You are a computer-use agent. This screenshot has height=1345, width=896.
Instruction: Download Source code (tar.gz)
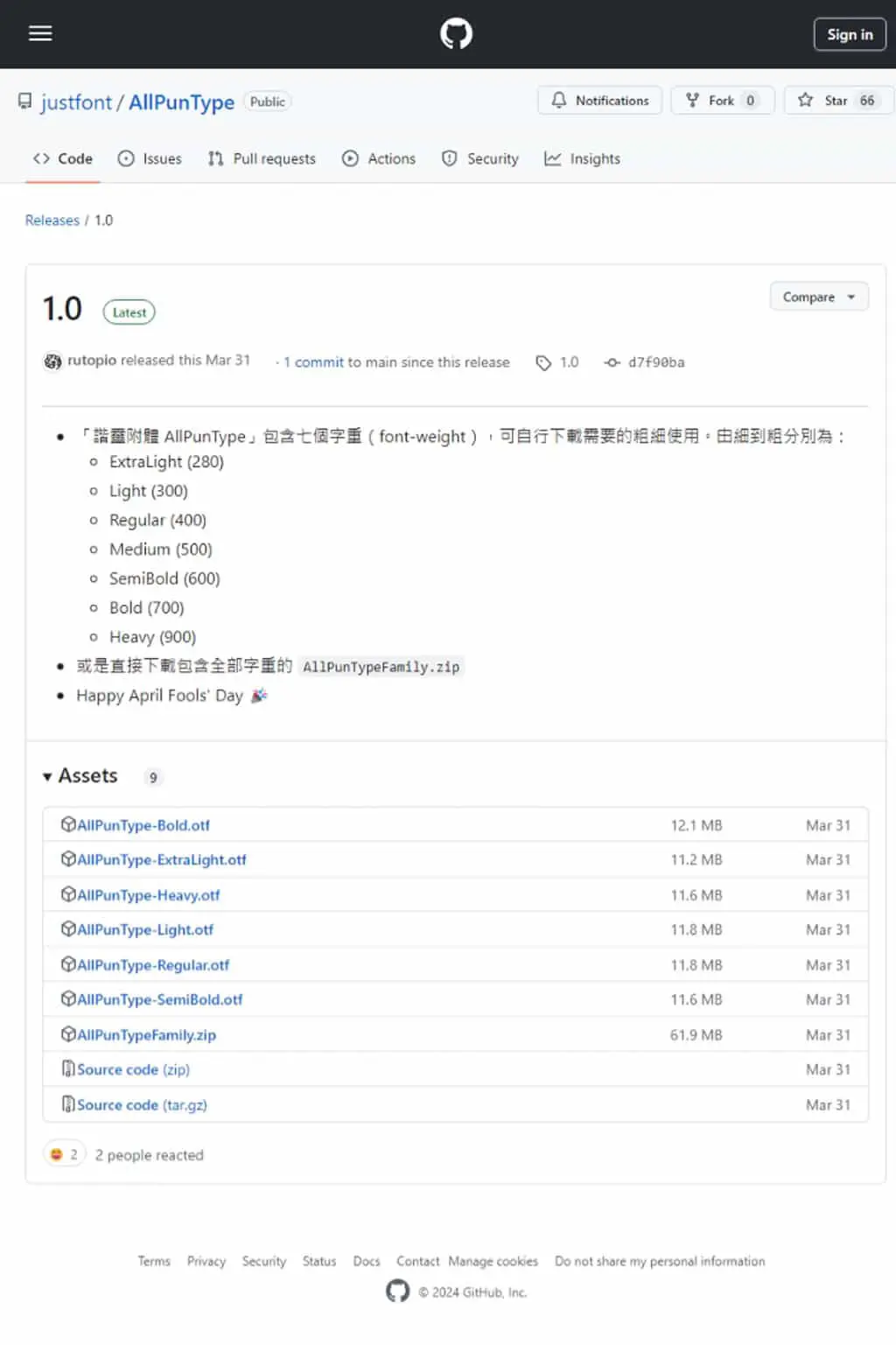point(142,1105)
